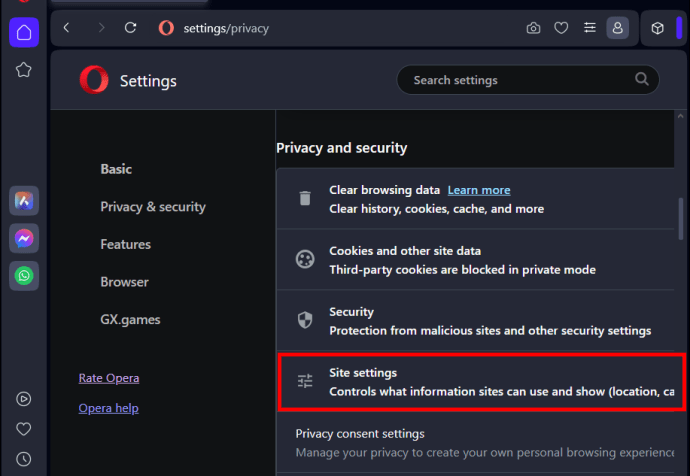Open the profile account icon
The image size is (690, 476).
pos(617,28)
